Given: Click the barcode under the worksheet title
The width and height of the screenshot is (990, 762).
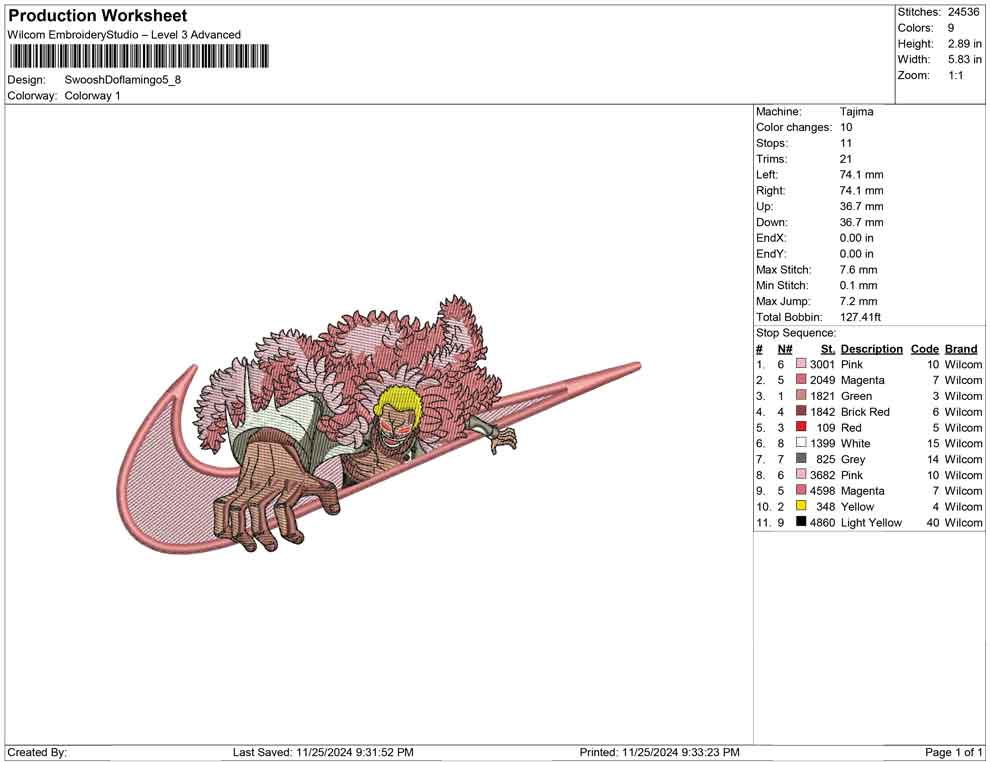Looking at the screenshot, I should [138, 56].
